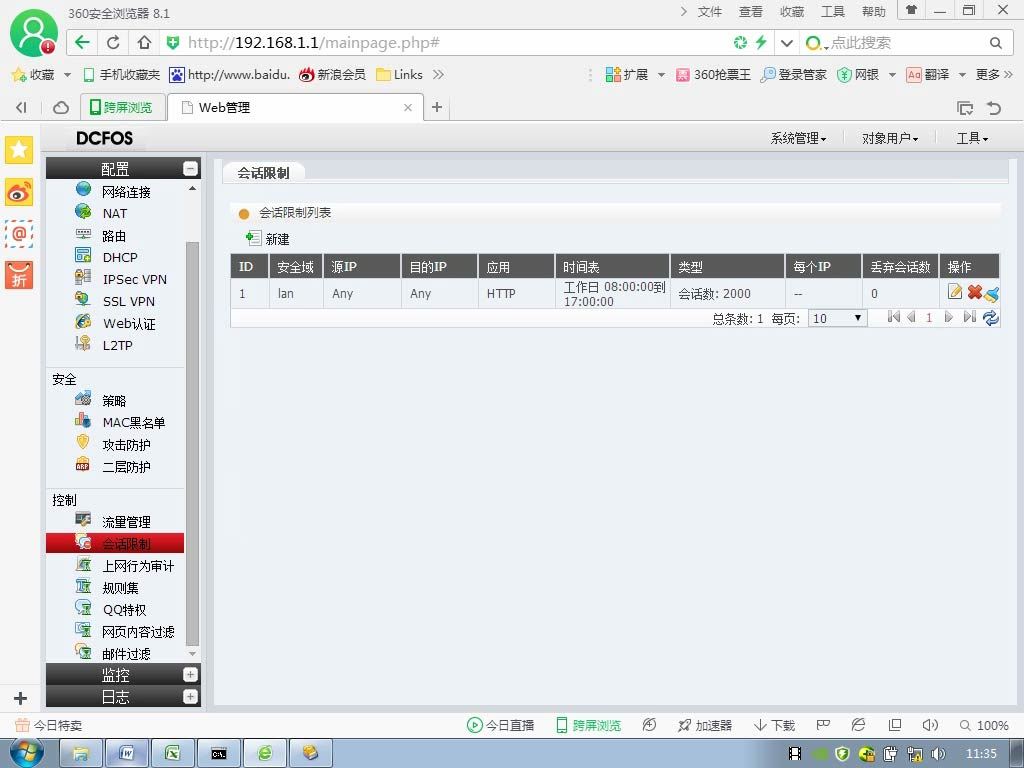Go to previous page of list
Viewport: 1024px width, 768px height.
[x=911, y=317]
